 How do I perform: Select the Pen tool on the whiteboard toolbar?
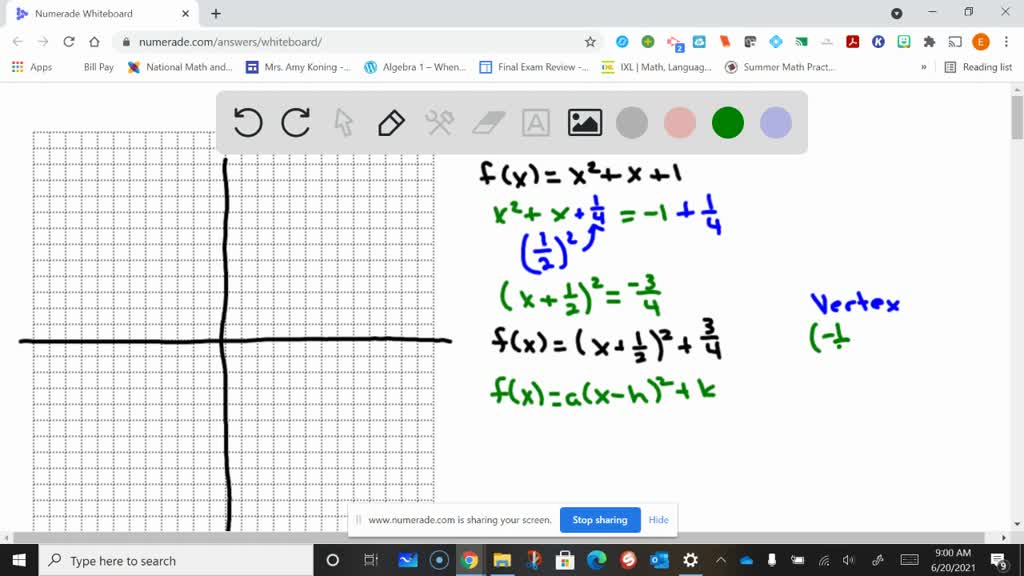pyautogui.click(x=390, y=122)
